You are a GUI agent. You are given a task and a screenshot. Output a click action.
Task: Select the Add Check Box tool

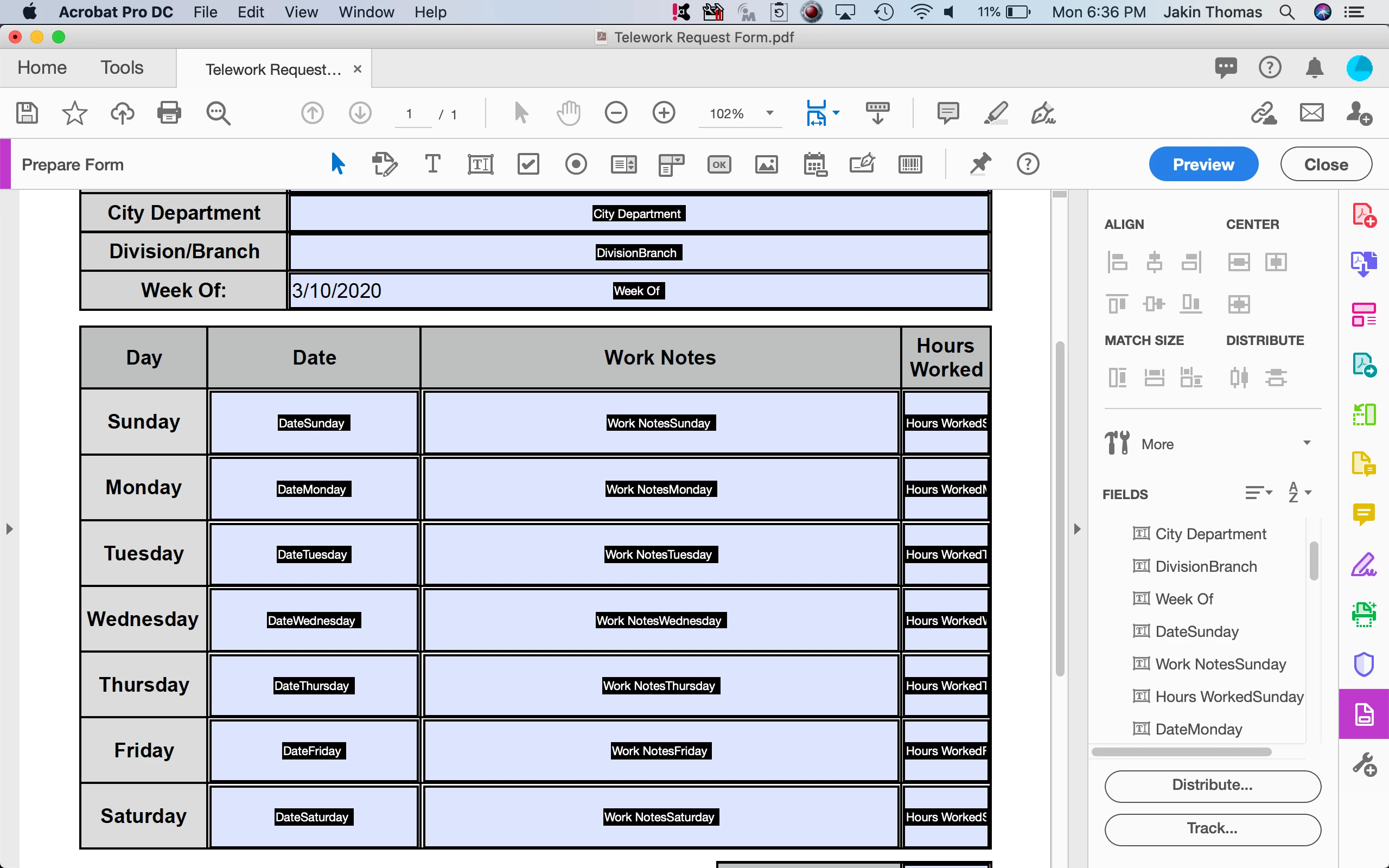(x=528, y=165)
